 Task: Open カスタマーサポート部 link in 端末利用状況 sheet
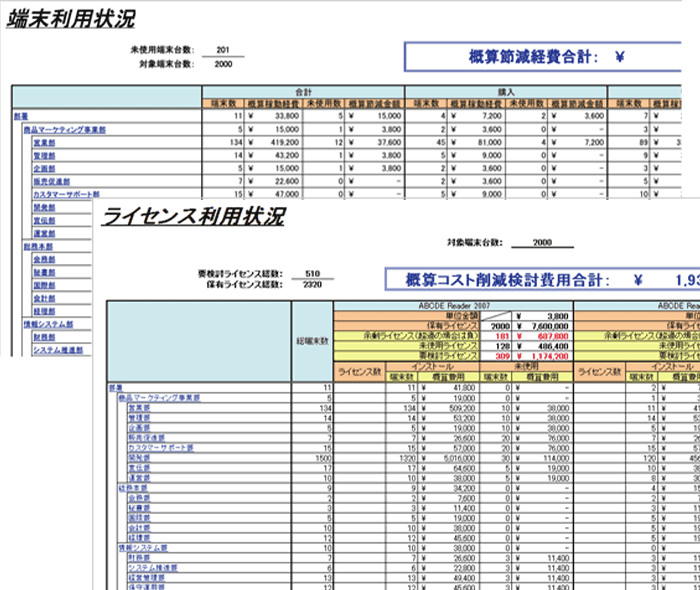coord(67,194)
